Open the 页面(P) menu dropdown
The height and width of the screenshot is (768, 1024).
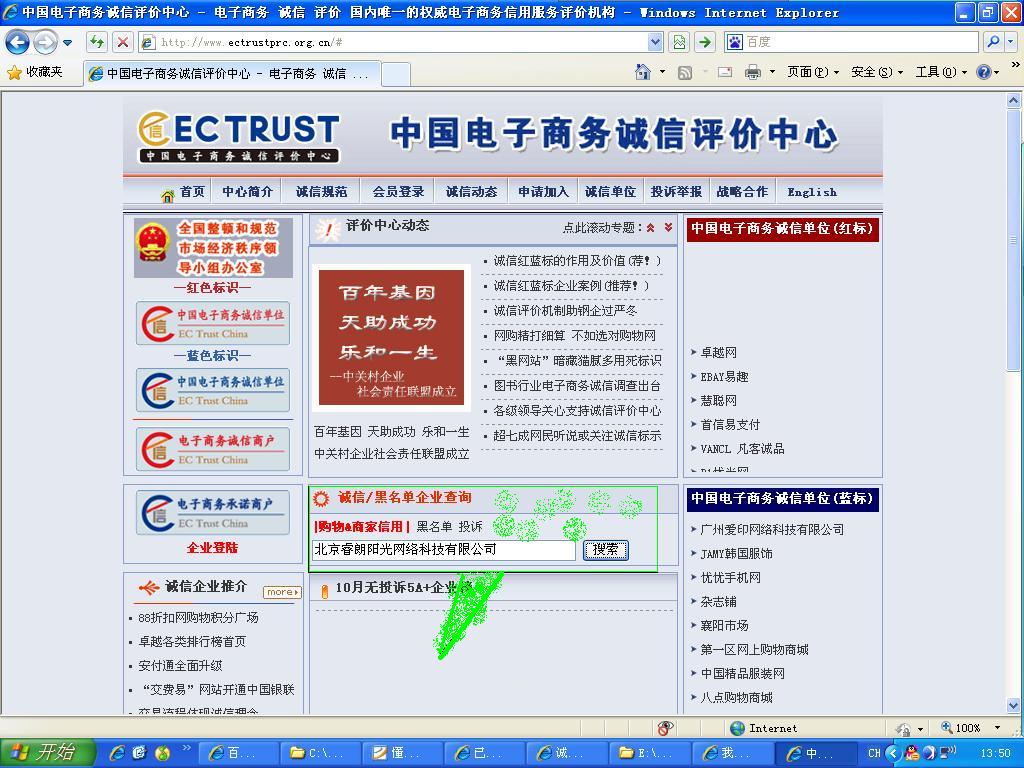coord(812,72)
